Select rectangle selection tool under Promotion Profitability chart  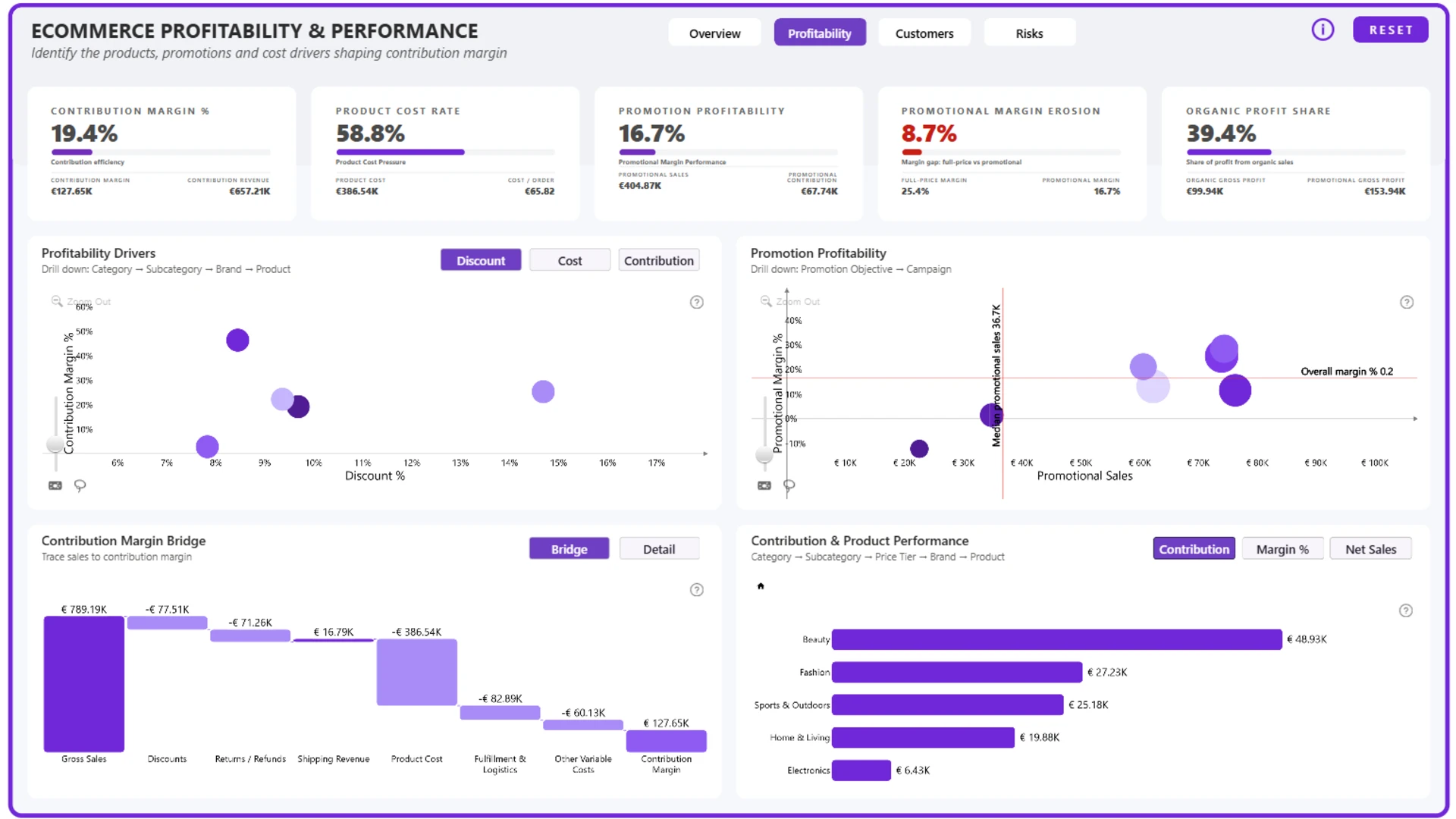(x=764, y=485)
